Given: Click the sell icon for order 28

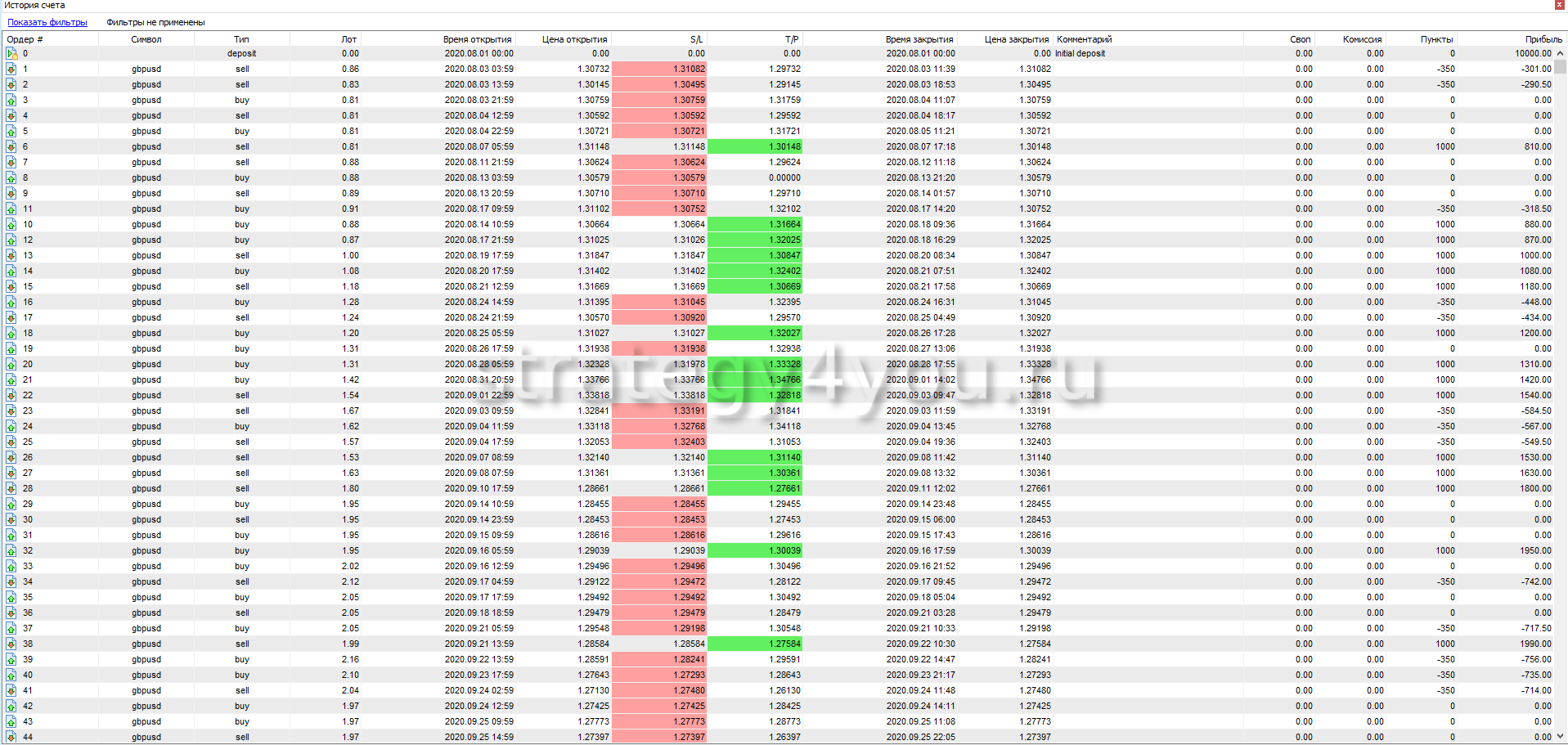Looking at the screenshot, I should [x=11, y=489].
